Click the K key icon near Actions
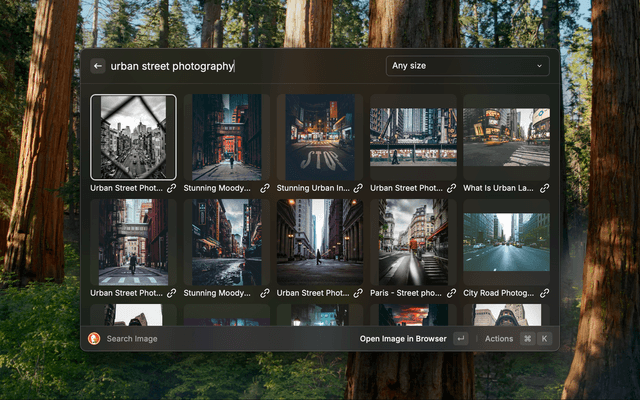Image resolution: width=640 pixels, height=400 pixels. coord(545,339)
